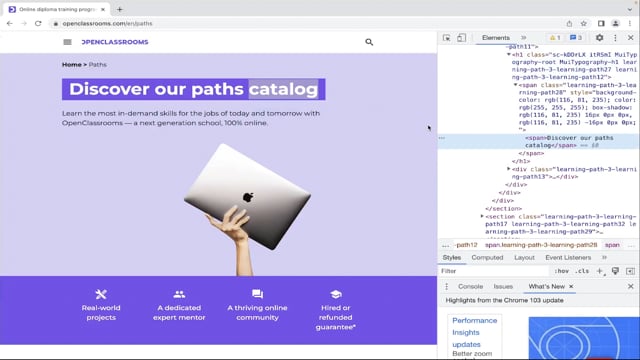640x360 pixels.
Task: Select the Online diploma training tab
Action: 57,9
